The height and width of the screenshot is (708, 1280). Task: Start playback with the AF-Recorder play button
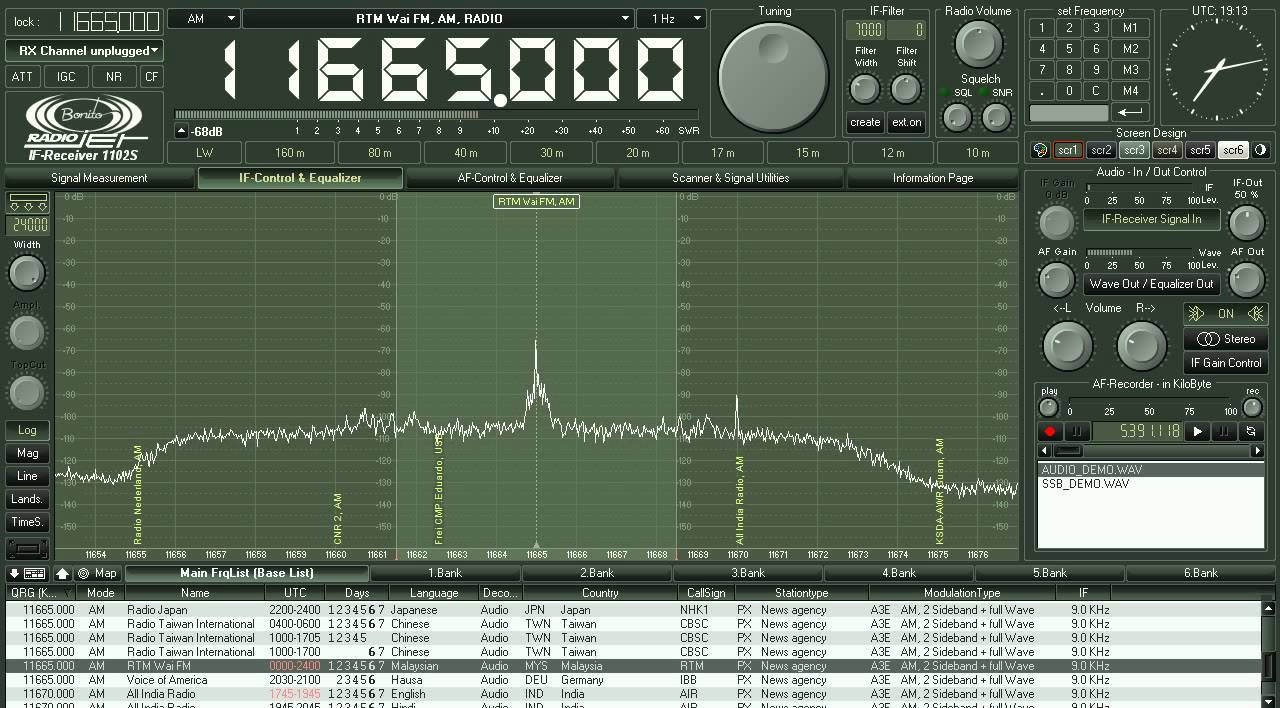tap(1197, 432)
